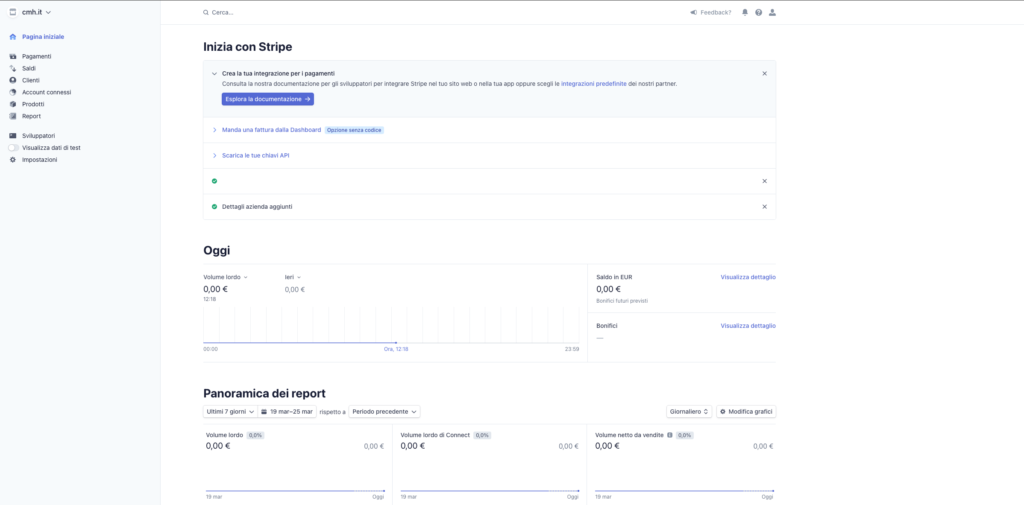Click the Panoramica dei report heading
1024x505 pixels.
[264, 393]
